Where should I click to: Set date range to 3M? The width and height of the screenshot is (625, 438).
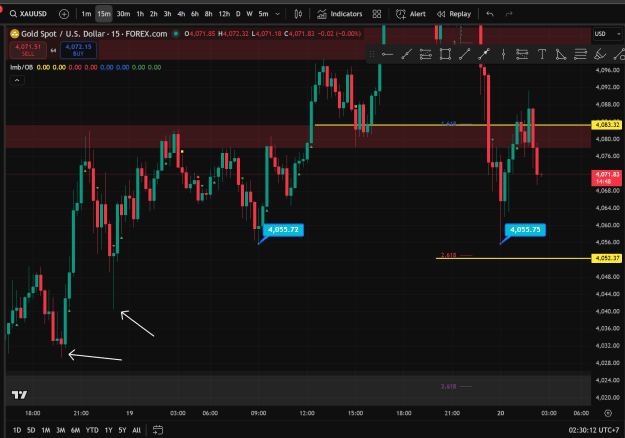pos(61,430)
